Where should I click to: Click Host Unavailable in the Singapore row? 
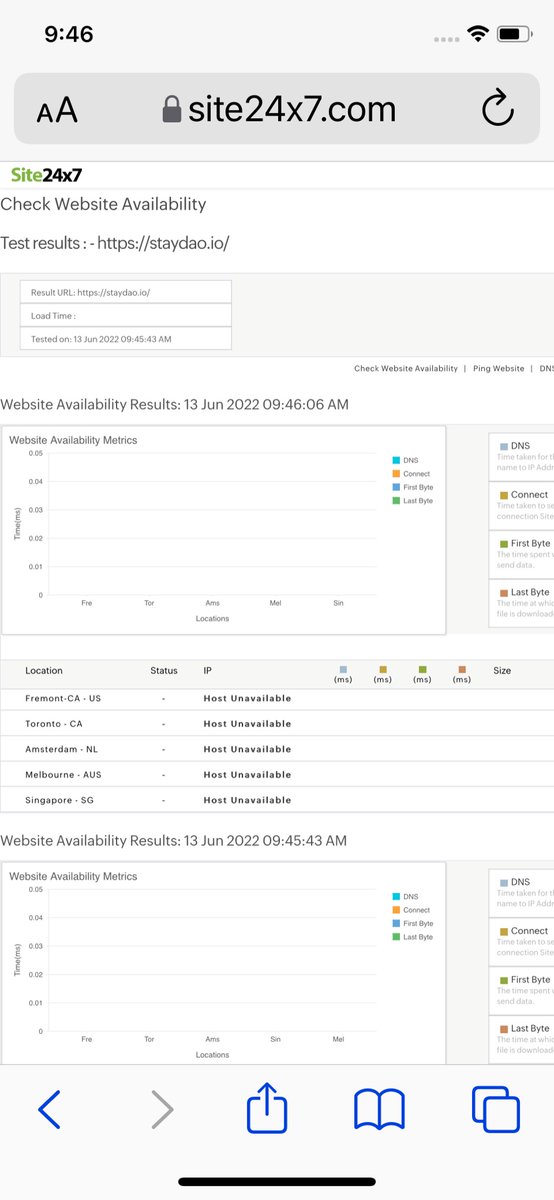(x=247, y=800)
